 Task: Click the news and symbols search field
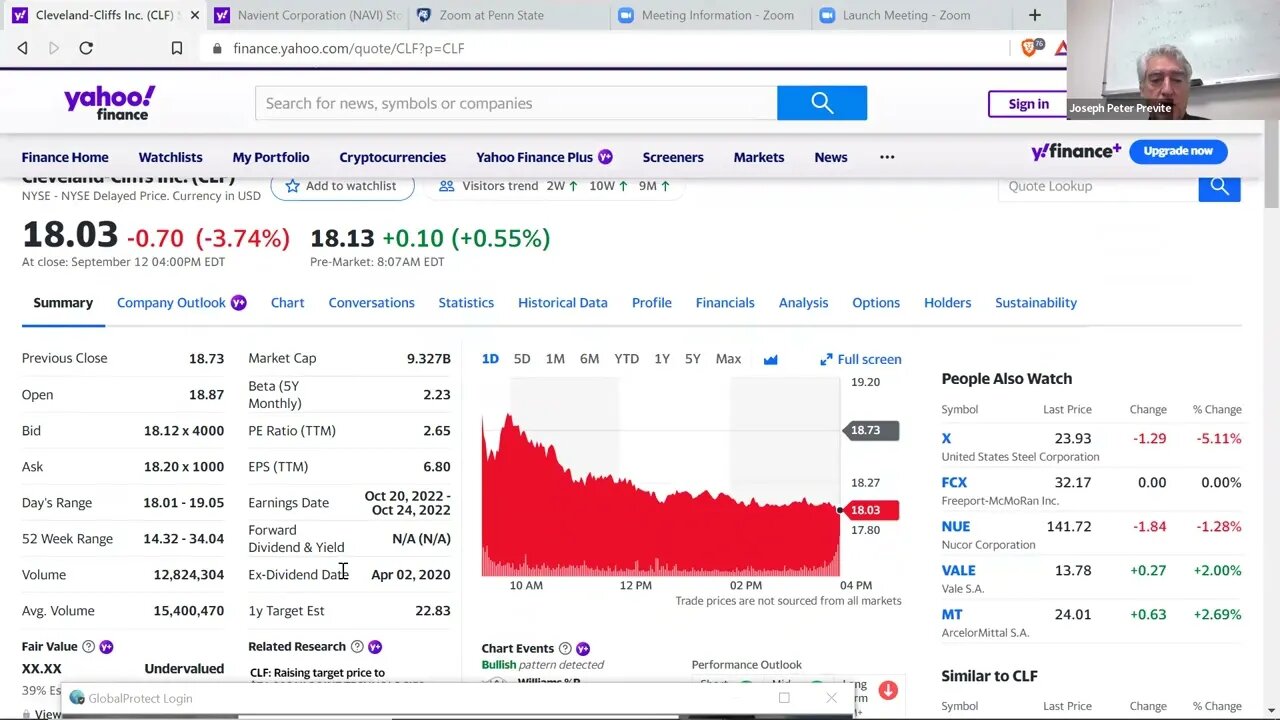click(516, 103)
